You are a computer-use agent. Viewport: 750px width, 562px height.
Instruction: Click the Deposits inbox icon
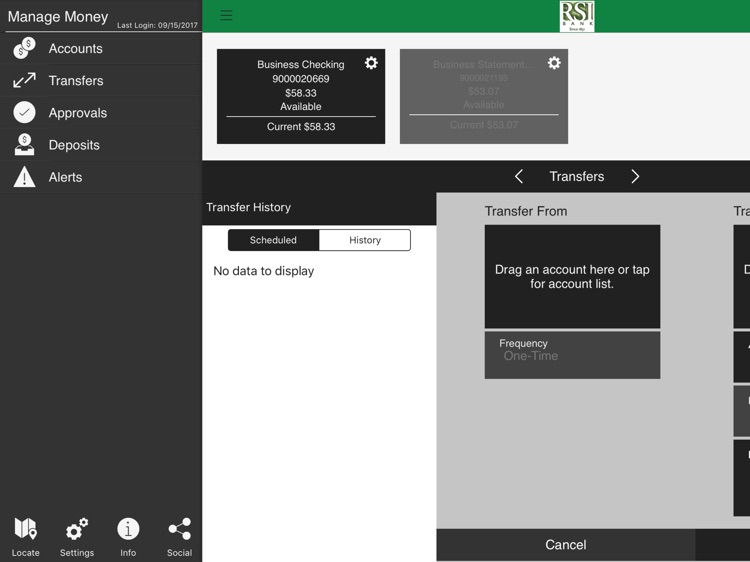coord(24,145)
